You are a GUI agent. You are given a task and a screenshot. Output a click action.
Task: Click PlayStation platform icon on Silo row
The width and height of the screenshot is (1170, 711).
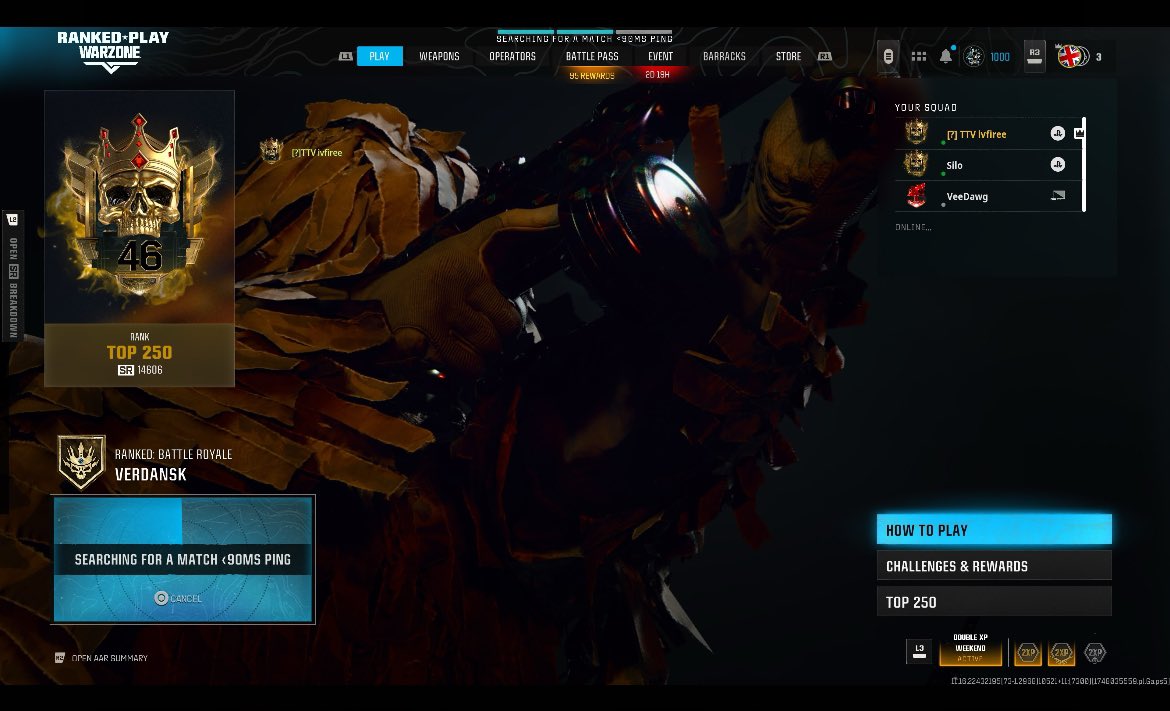[x=1057, y=165]
